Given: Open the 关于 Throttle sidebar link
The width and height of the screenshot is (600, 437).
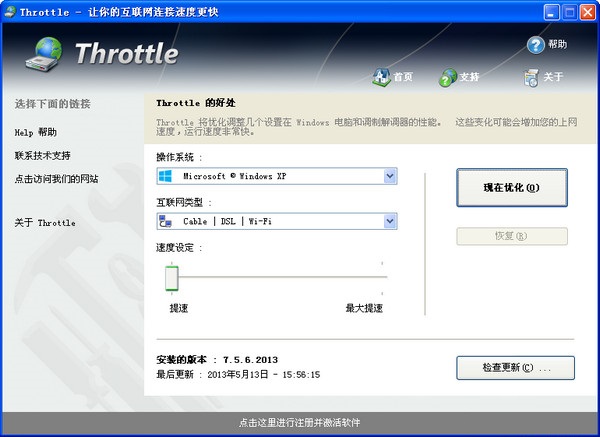Looking at the screenshot, I should pos(45,222).
